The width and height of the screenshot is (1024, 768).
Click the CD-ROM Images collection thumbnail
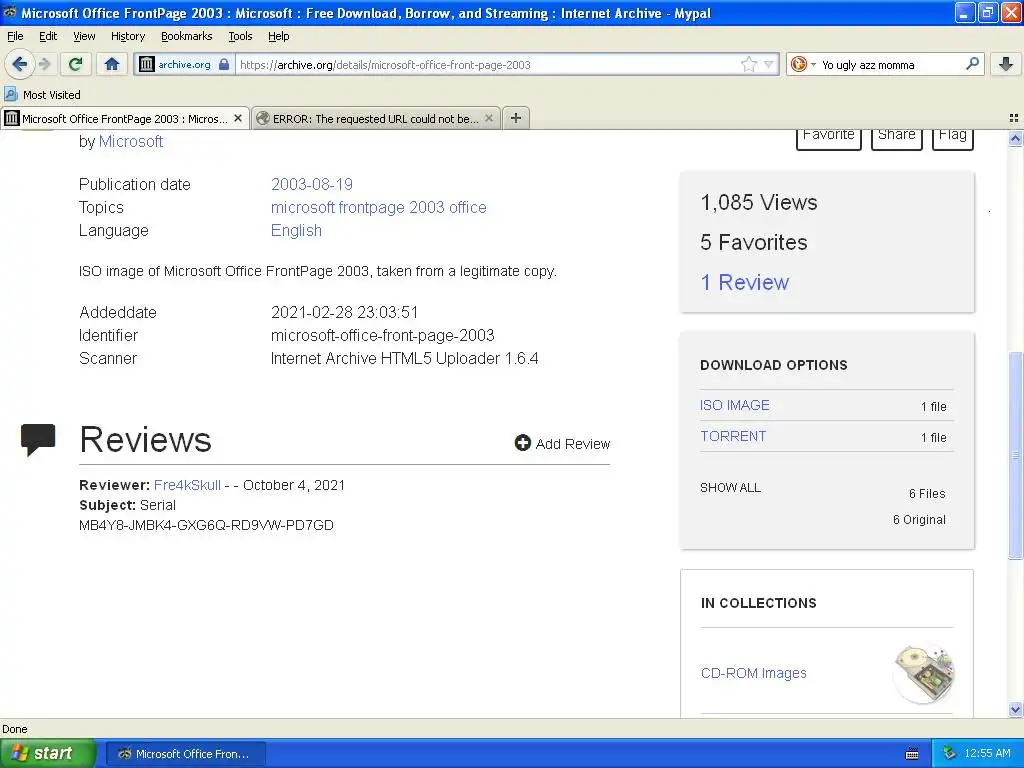coord(924,673)
